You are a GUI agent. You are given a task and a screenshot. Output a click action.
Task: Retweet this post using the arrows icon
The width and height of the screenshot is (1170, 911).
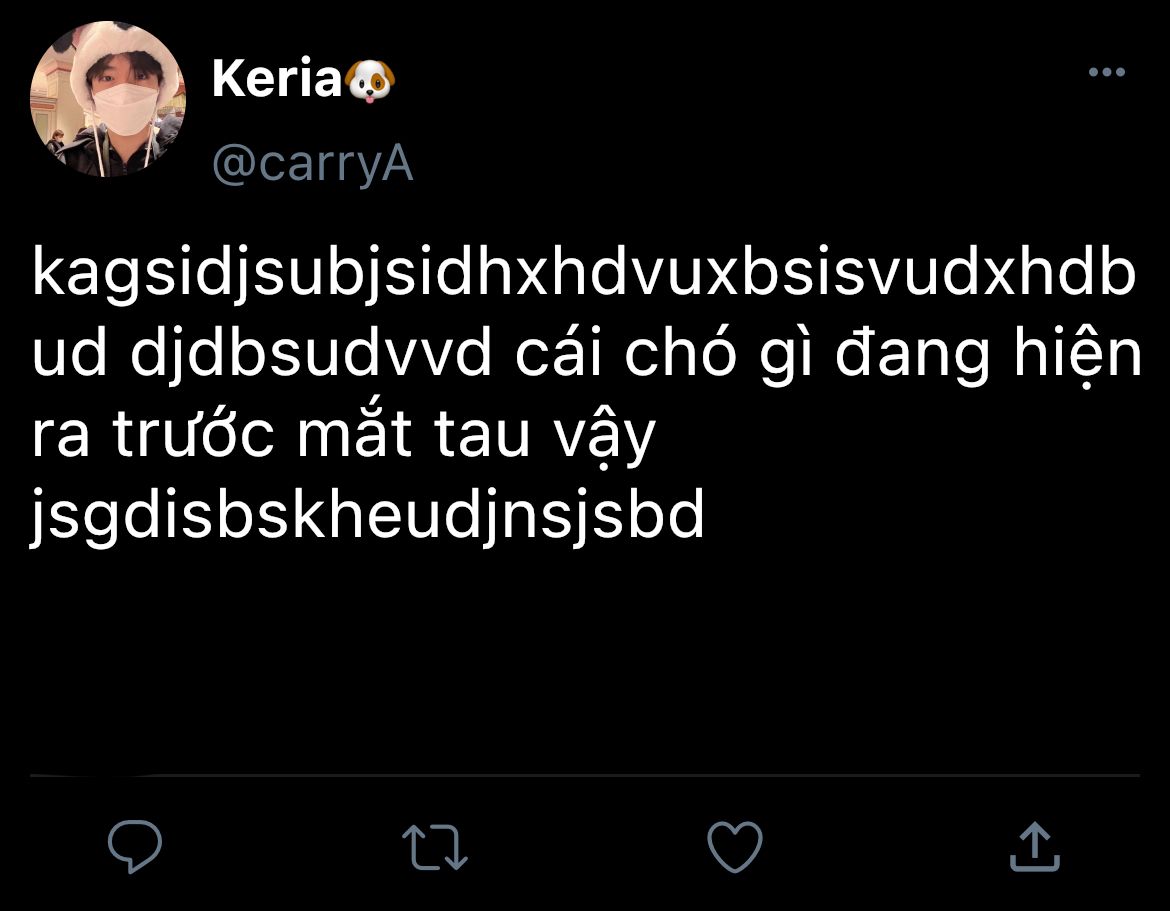435,847
